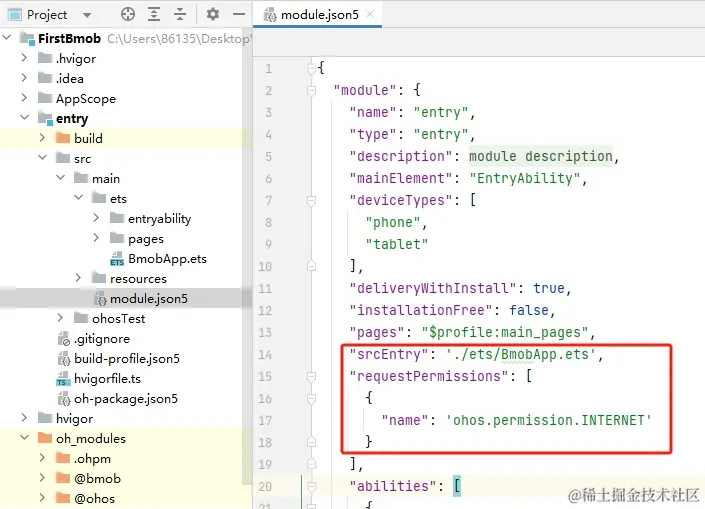The height and width of the screenshot is (509, 705).
Task: Collapse the oh_modules folder
Action: coord(25,438)
